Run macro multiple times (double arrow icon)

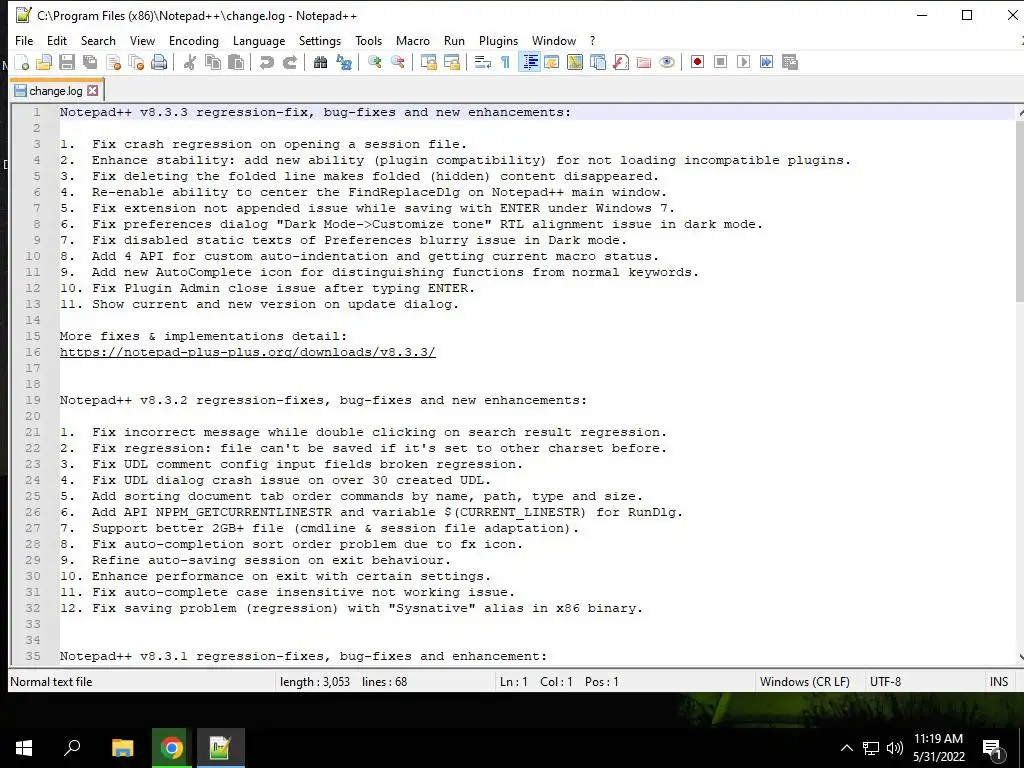pyautogui.click(x=767, y=62)
